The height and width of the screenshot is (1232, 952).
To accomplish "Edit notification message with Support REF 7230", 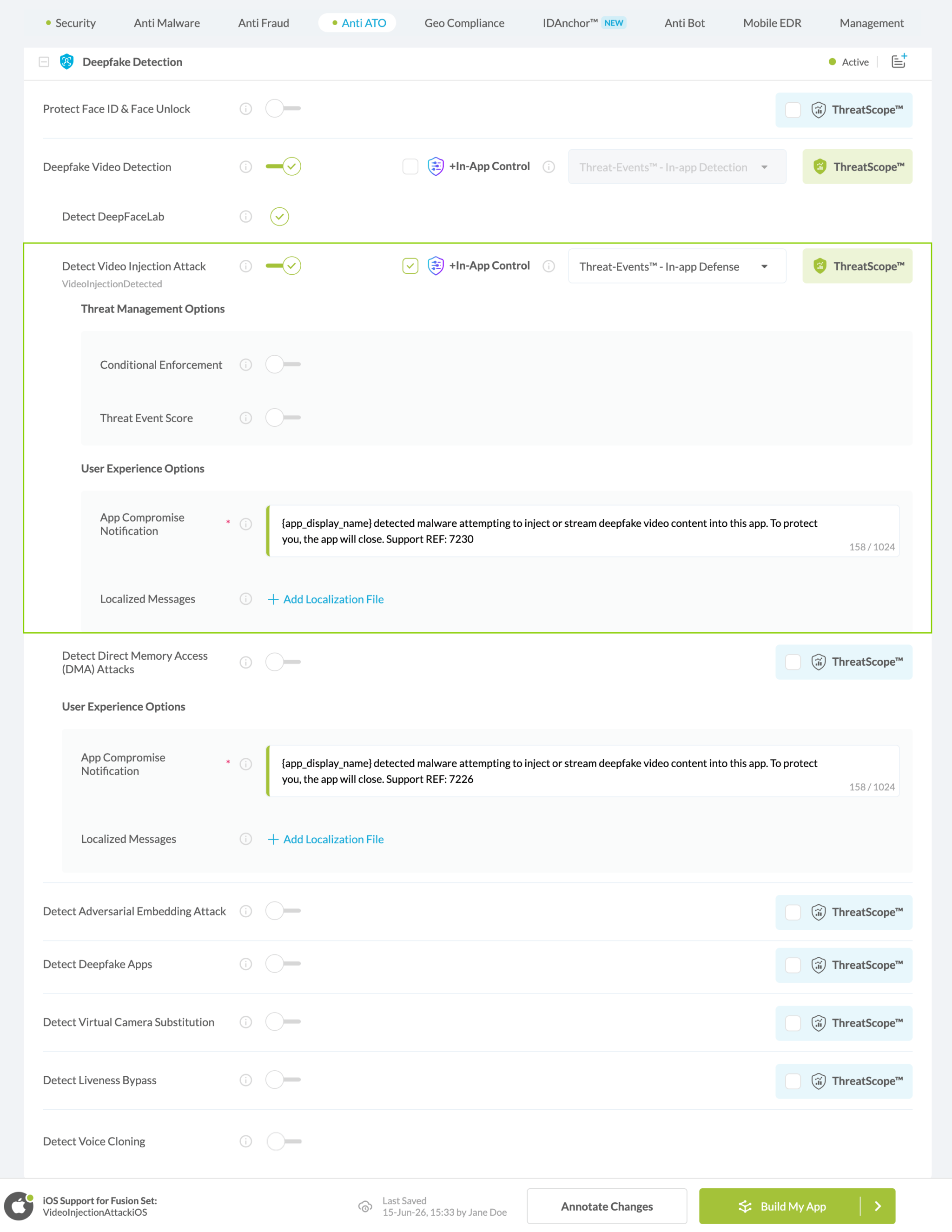I will (x=582, y=531).
